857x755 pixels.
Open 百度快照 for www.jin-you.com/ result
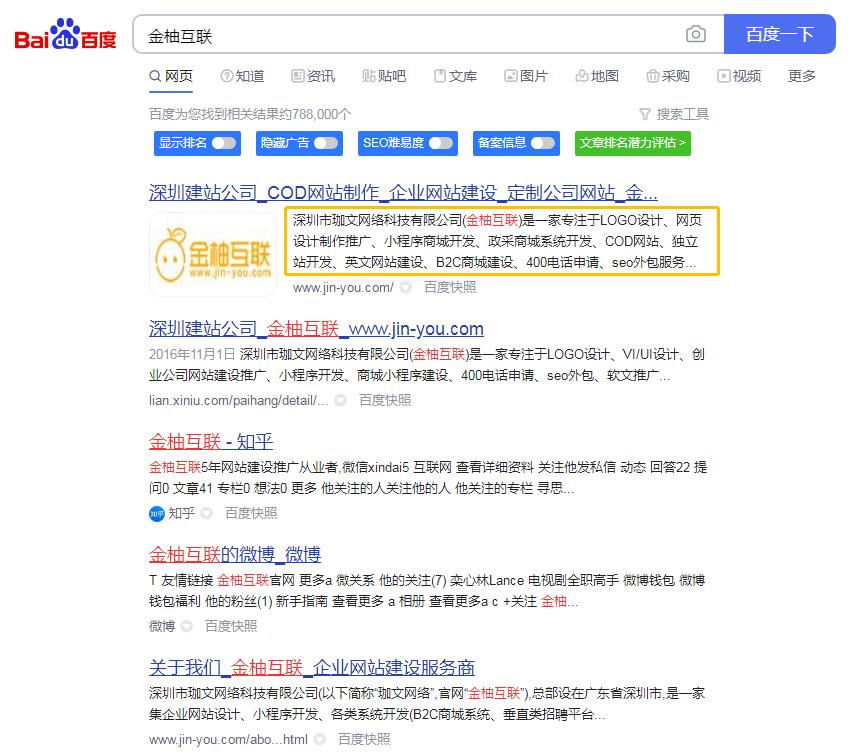(x=450, y=288)
